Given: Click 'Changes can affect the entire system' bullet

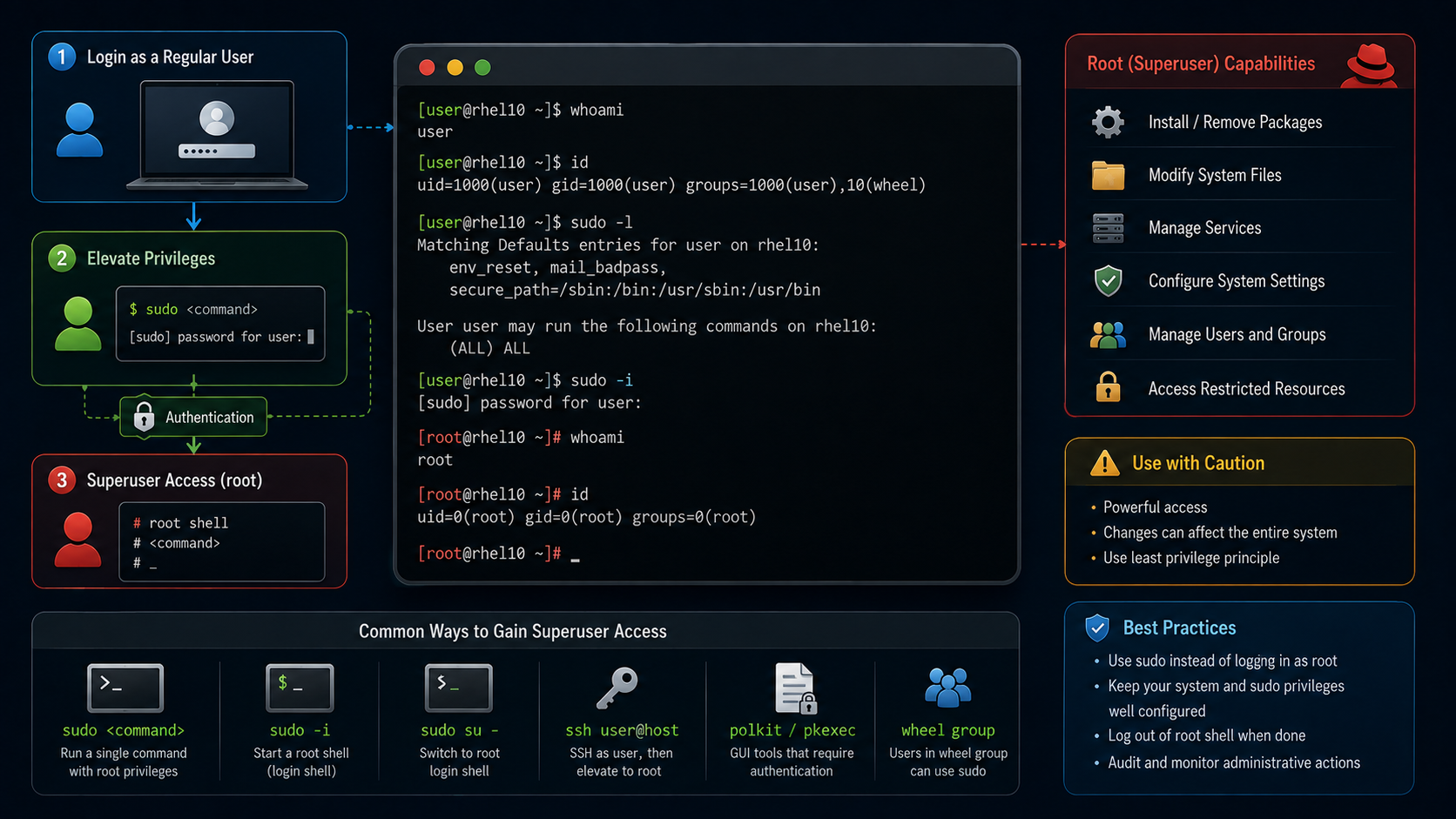Looking at the screenshot, I should click(x=1220, y=533).
